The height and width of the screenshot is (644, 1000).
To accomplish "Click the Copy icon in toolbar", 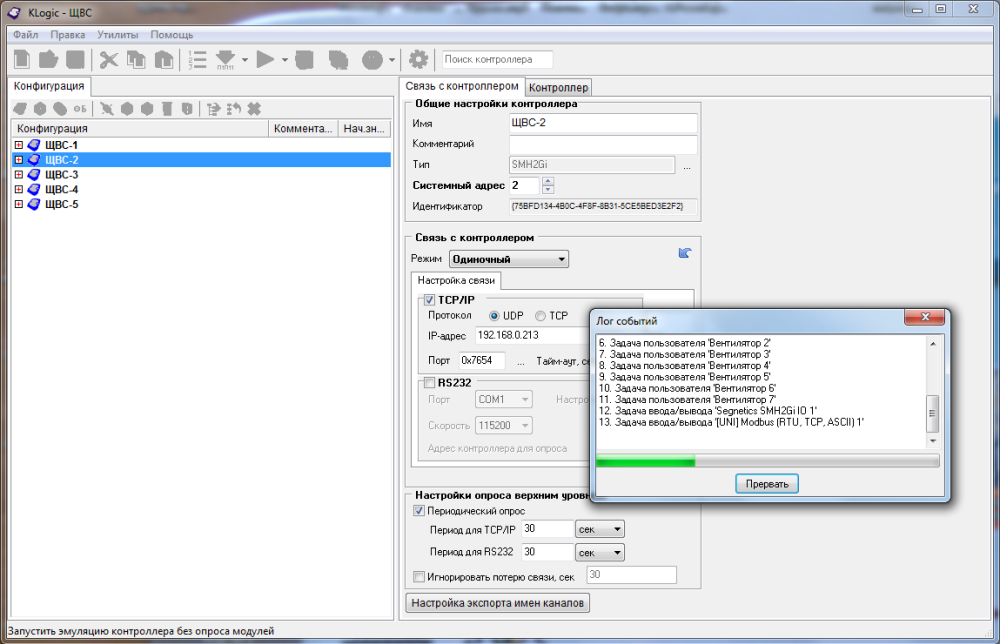I will point(135,60).
